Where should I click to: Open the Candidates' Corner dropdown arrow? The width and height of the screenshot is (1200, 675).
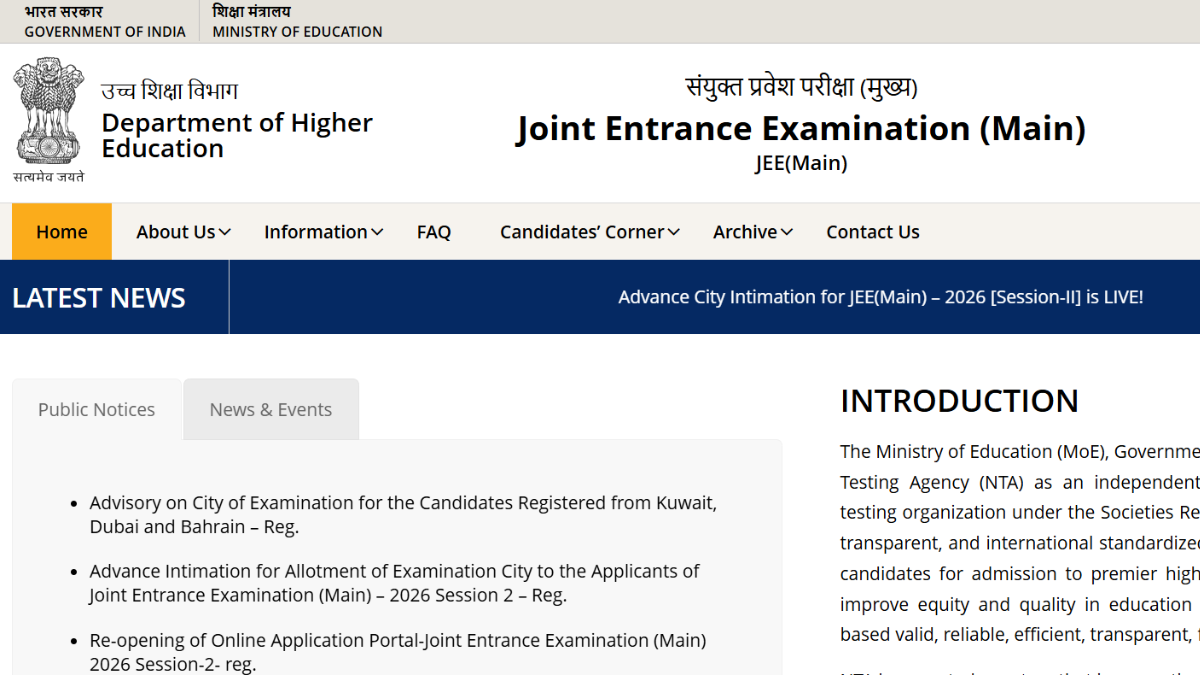(674, 232)
